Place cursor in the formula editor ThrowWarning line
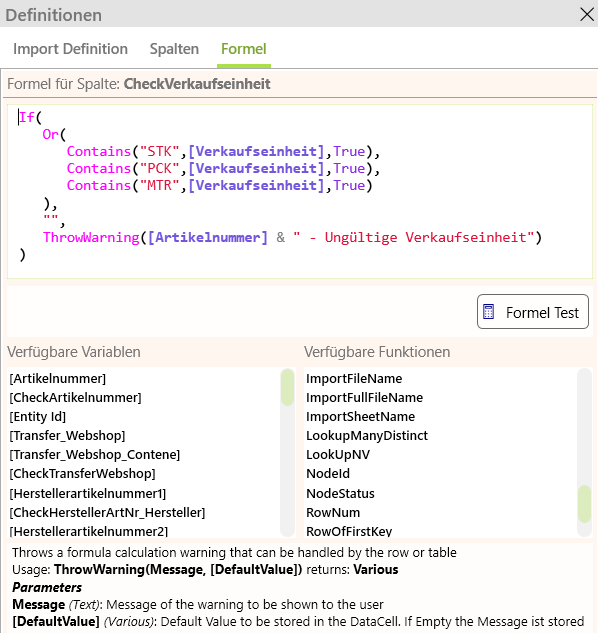 292,237
